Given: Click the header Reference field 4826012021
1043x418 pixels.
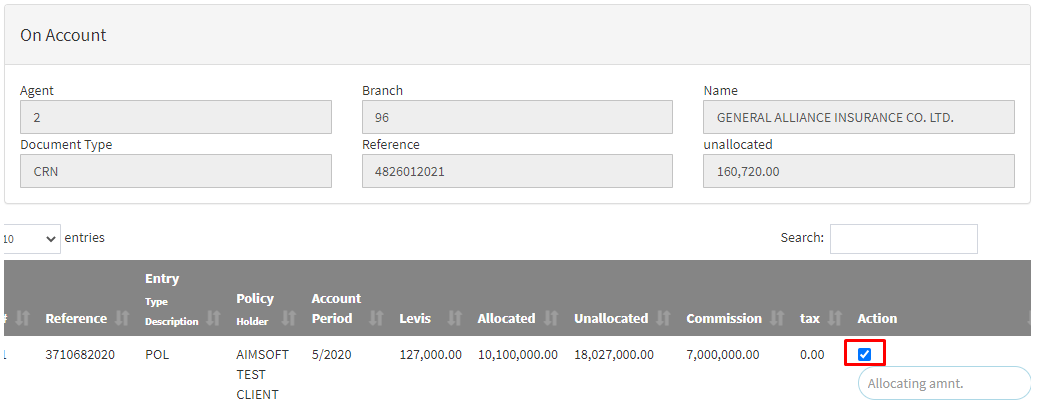Looking at the screenshot, I should click(517, 171).
